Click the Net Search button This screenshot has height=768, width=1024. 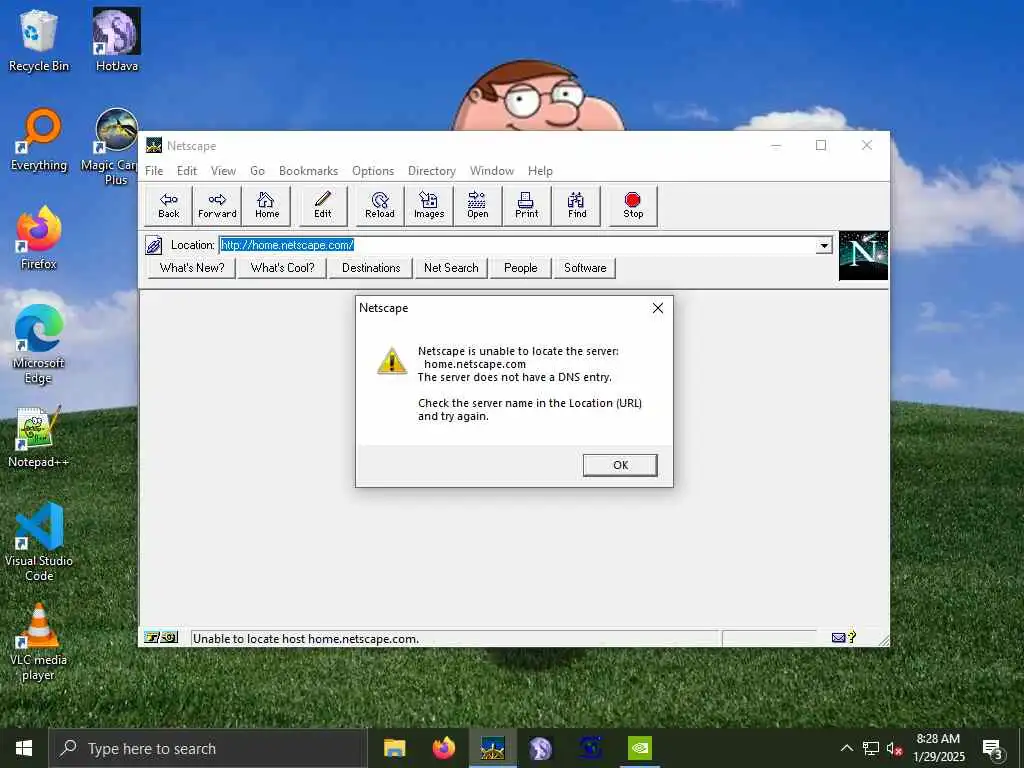(451, 268)
